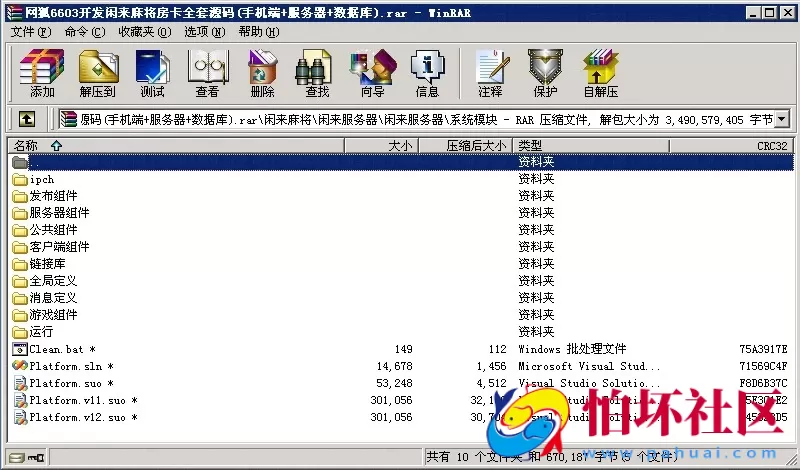Click CRC32 value 71569C4F
Image resolution: width=800 pixels, height=470 pixels.
(x=763, y=366)
